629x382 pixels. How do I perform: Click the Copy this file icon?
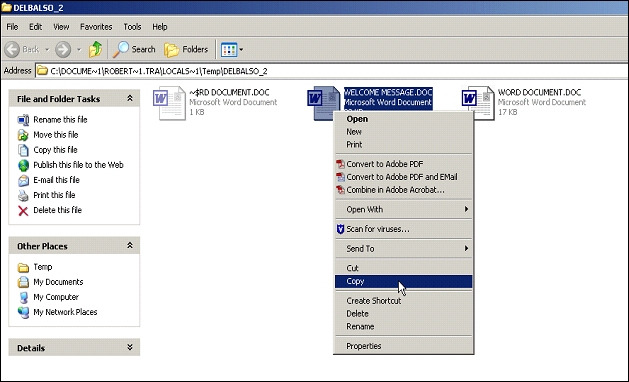coord(23,150)
